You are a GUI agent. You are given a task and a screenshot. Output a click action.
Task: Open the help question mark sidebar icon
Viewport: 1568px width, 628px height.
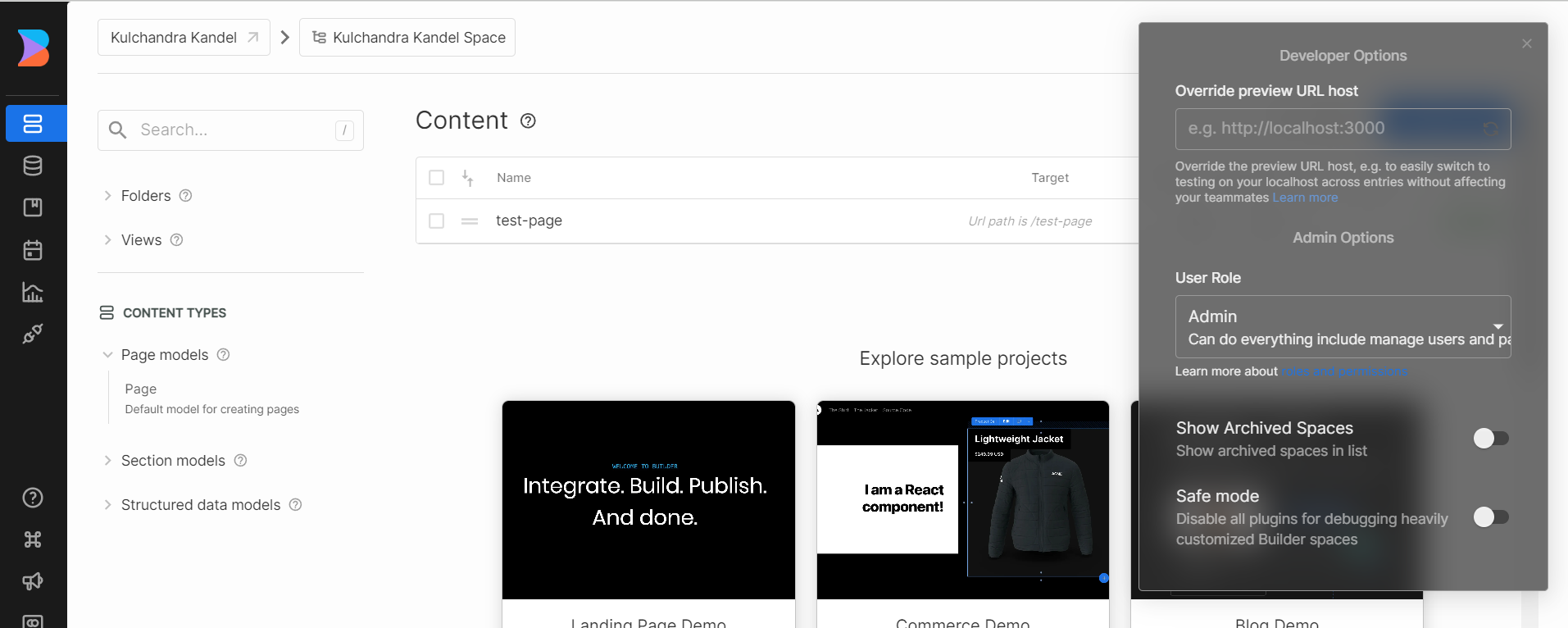tap(33, 498)
